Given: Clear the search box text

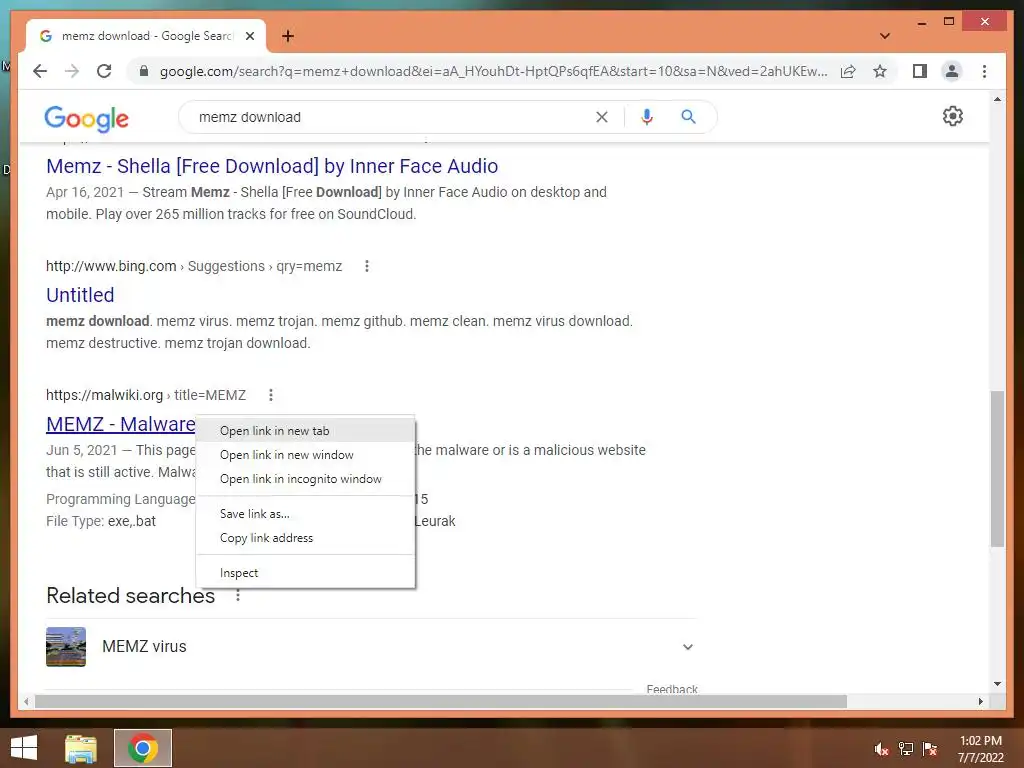Looking at the screenshot, I should point(601,117).
